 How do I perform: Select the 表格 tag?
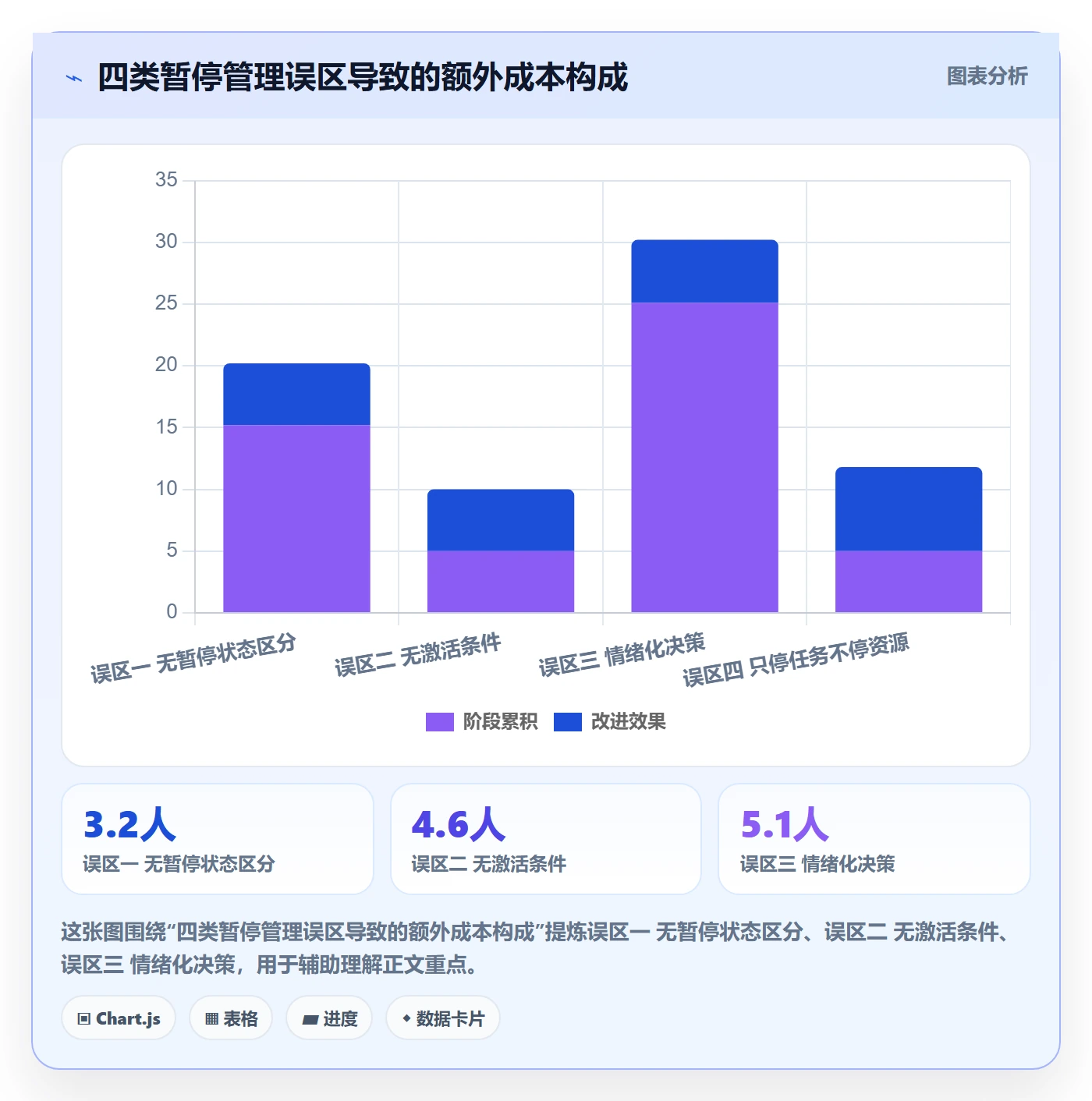[231, 1018]
